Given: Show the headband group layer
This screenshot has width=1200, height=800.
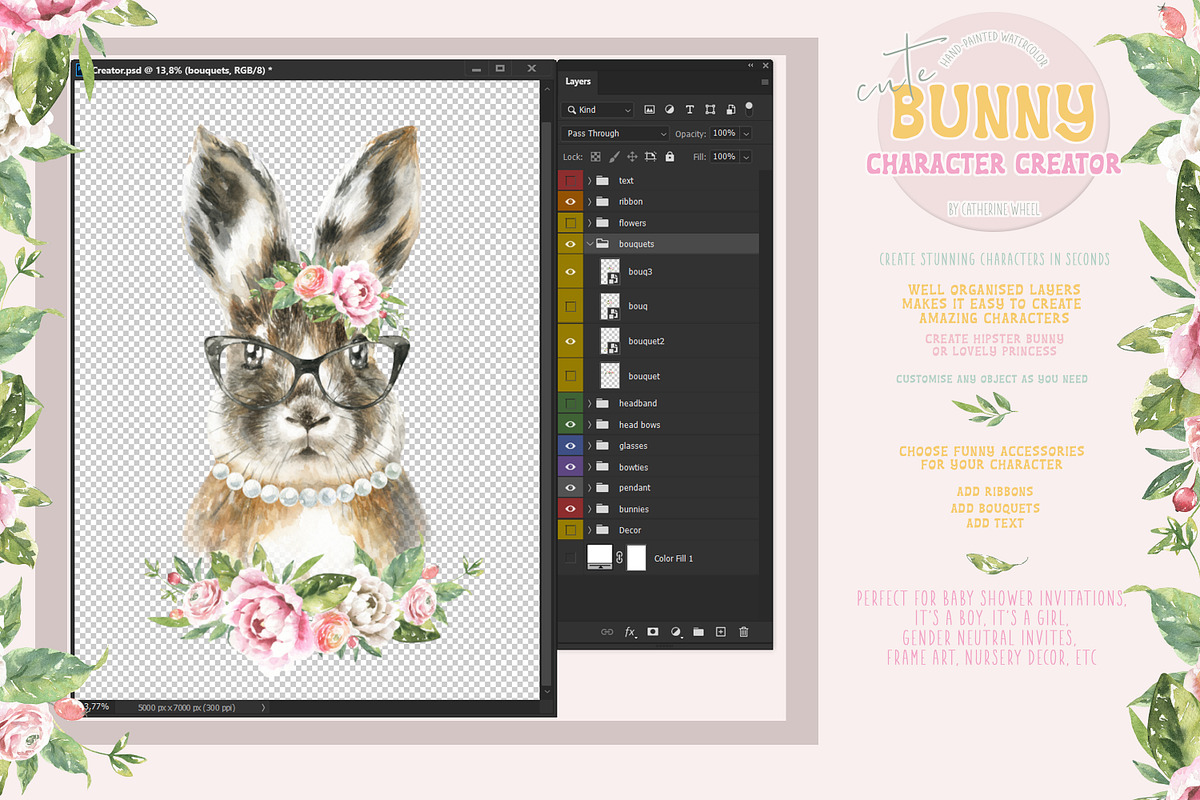Looking at the screenshot, I should (571, 403).
